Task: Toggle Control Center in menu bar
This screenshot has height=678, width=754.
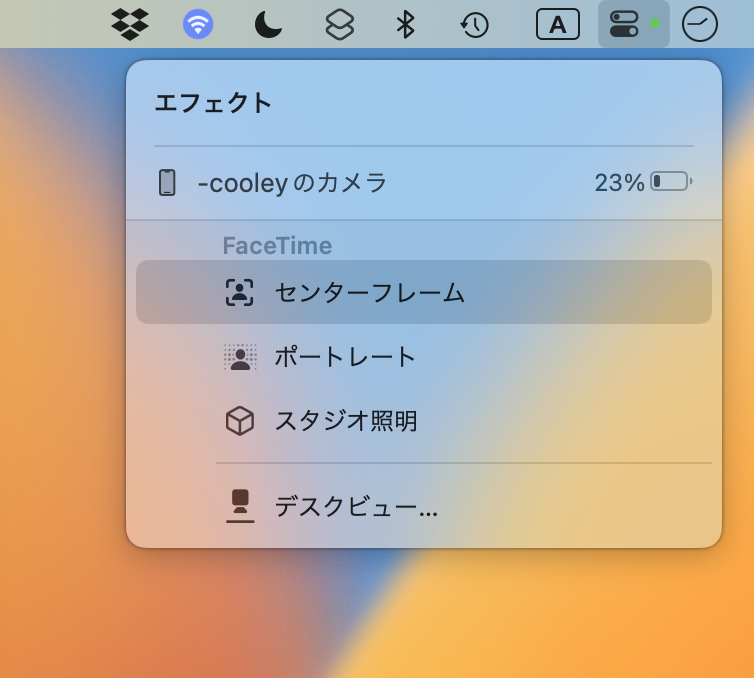Action: click(633, 24)
